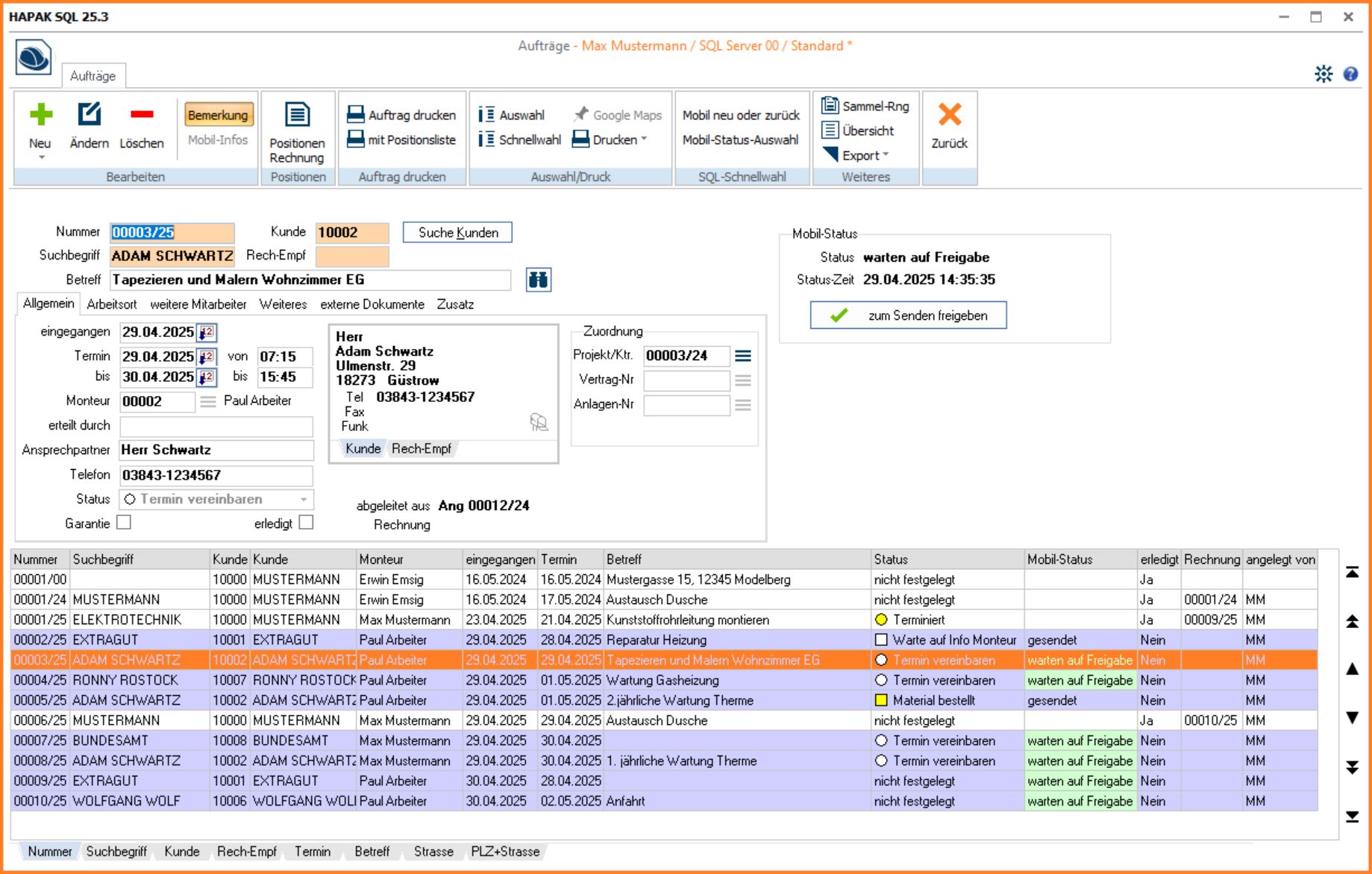Tick the erledigt checkbox
This screenshot has height=874, width=1372.
[x=306, y=523]
